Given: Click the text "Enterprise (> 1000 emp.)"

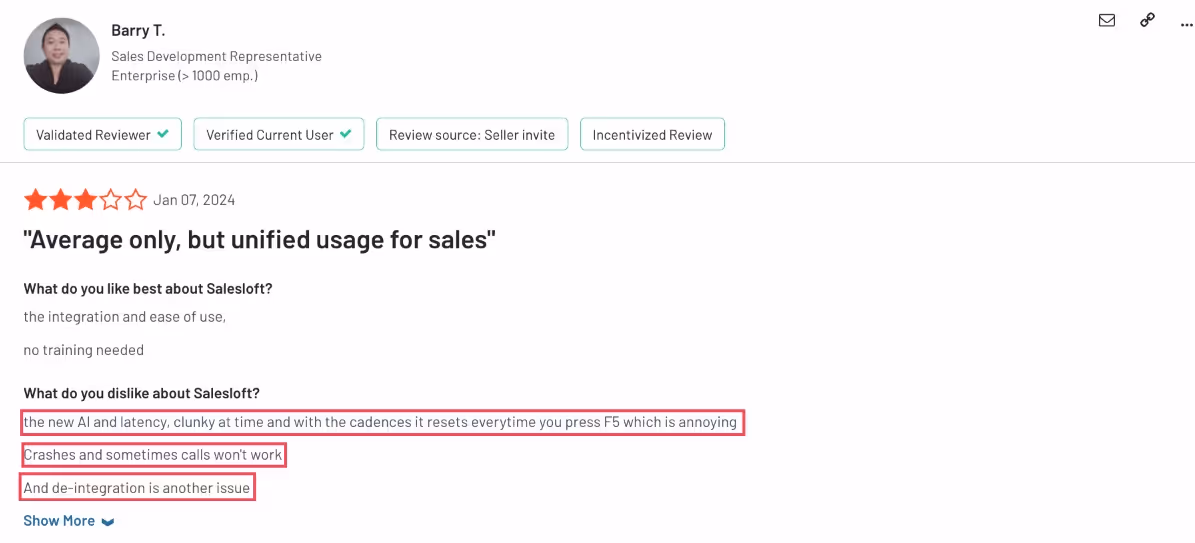Looking at the screenshot, I should [184, 76].
